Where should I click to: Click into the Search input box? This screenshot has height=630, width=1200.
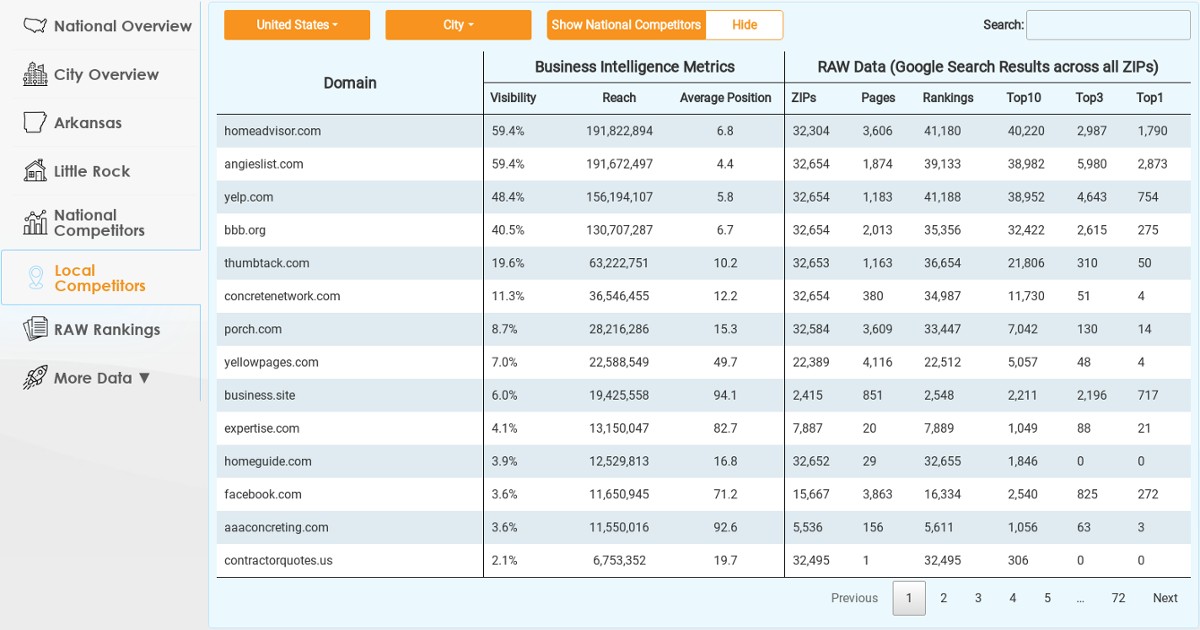click(1108, 25)
